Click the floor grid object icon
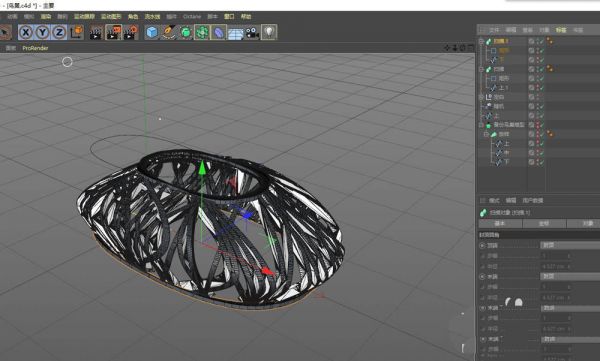This screenshot has width=600, height=361. click(x=236, y=33)
